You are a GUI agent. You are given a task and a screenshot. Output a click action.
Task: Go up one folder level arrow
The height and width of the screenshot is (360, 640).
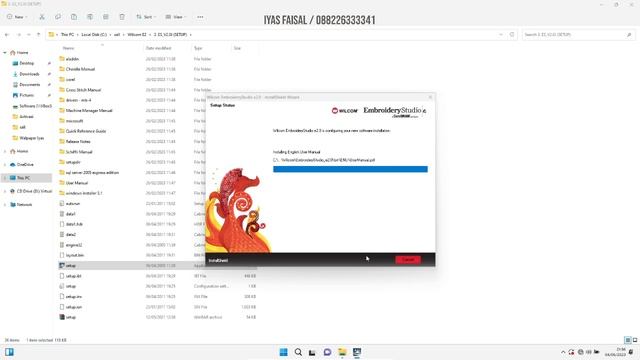tap(38, 35)
